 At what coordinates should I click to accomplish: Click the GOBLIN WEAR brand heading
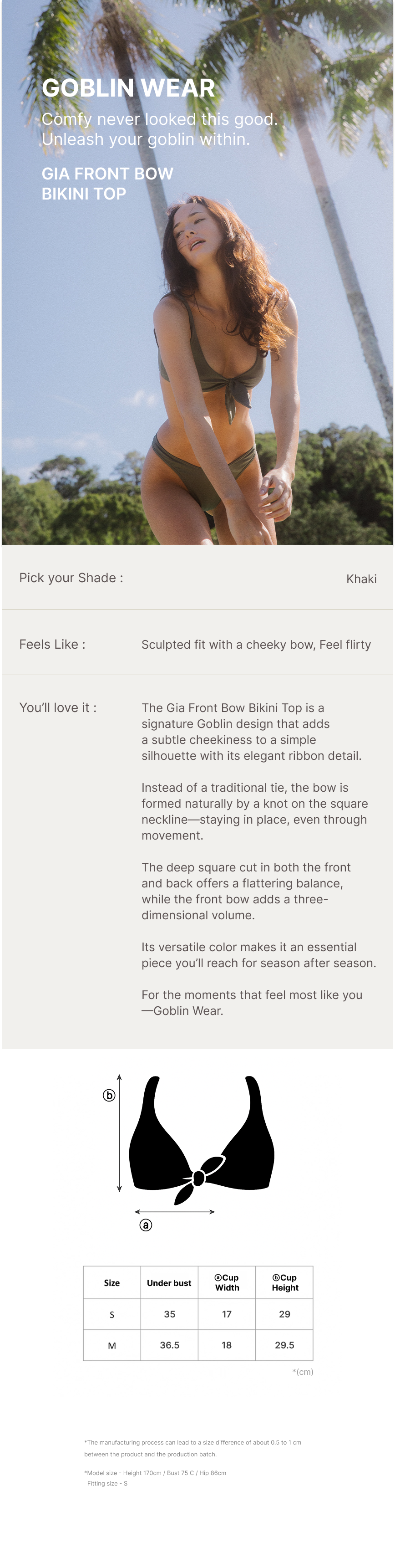point(128,88)
